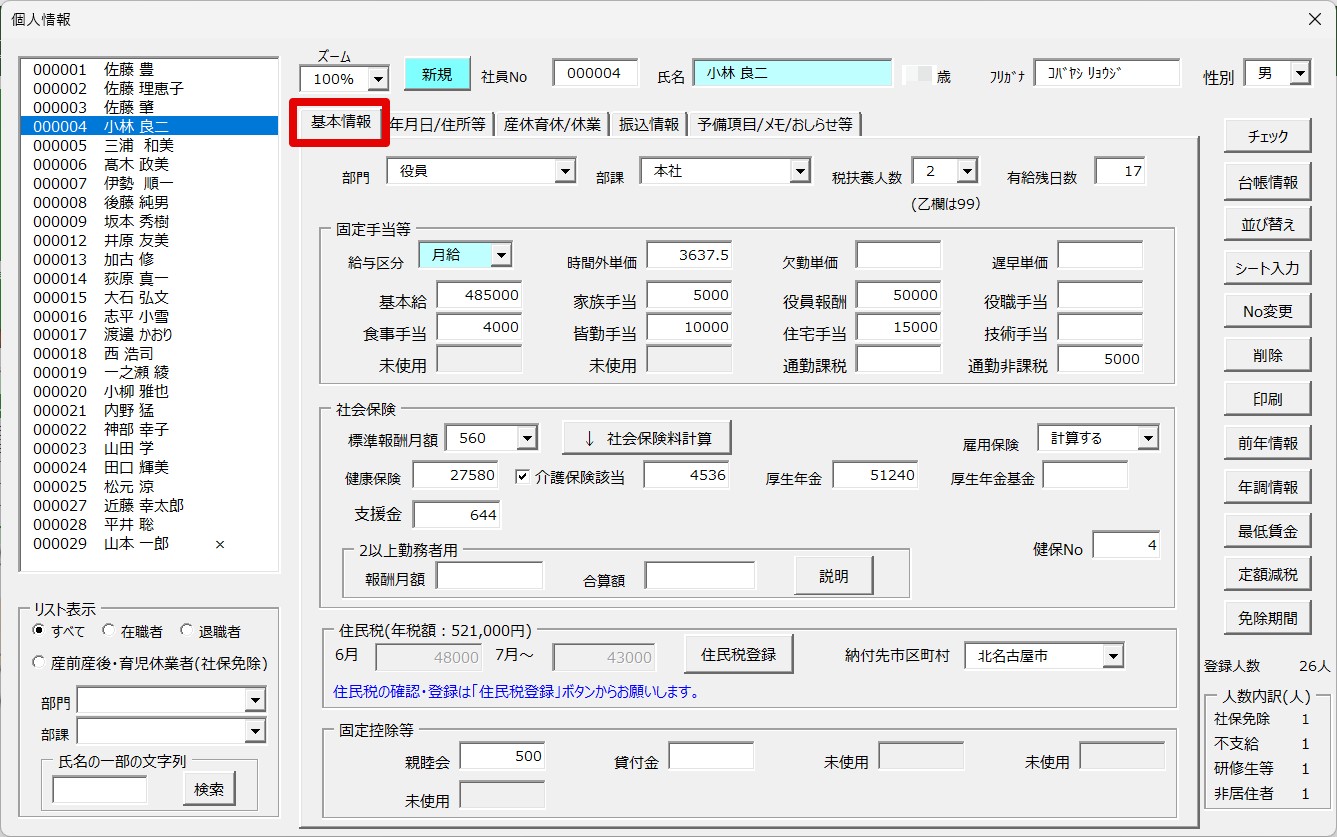Click the 新規 button
The width and height of the screenshot is (1337, 837).
[436, 75]
